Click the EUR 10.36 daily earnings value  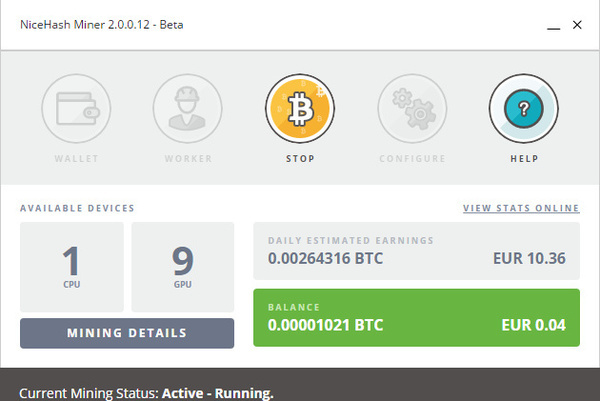[529, 258]
